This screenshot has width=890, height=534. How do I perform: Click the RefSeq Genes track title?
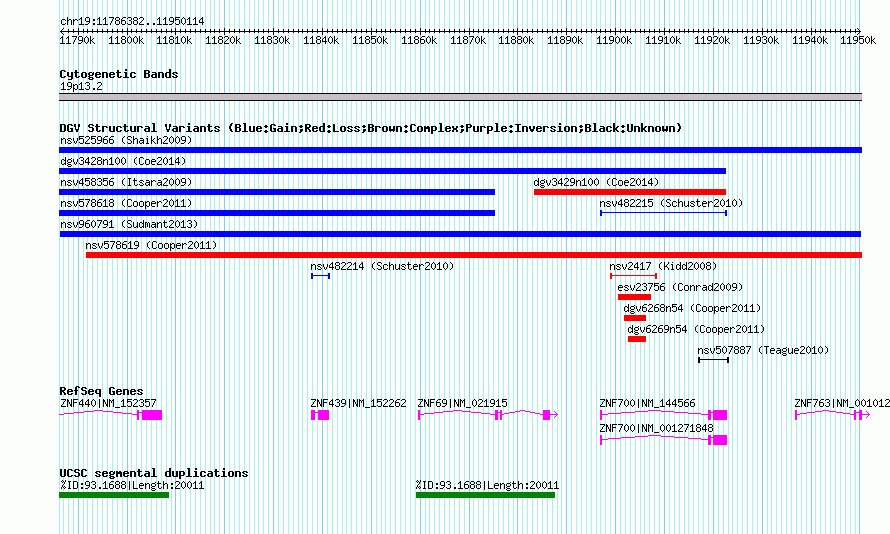coord(101,391)
